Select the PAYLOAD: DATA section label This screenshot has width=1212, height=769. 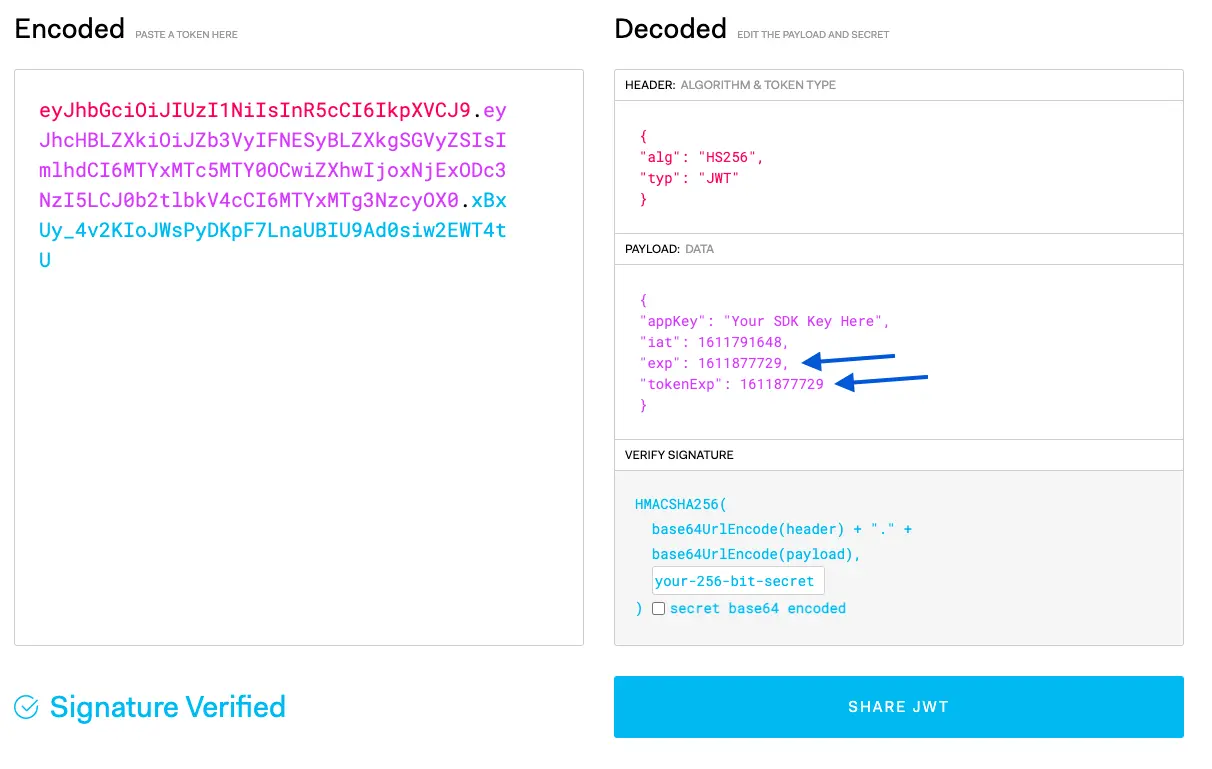click(672, 249)
